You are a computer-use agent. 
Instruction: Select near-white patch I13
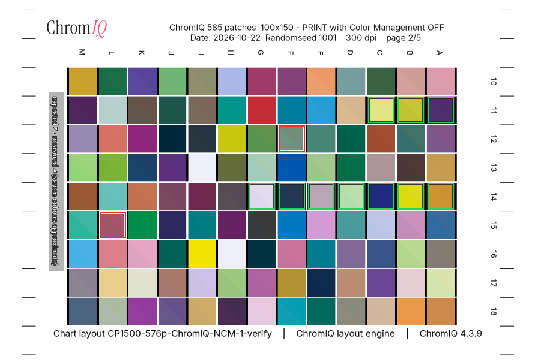202,168
